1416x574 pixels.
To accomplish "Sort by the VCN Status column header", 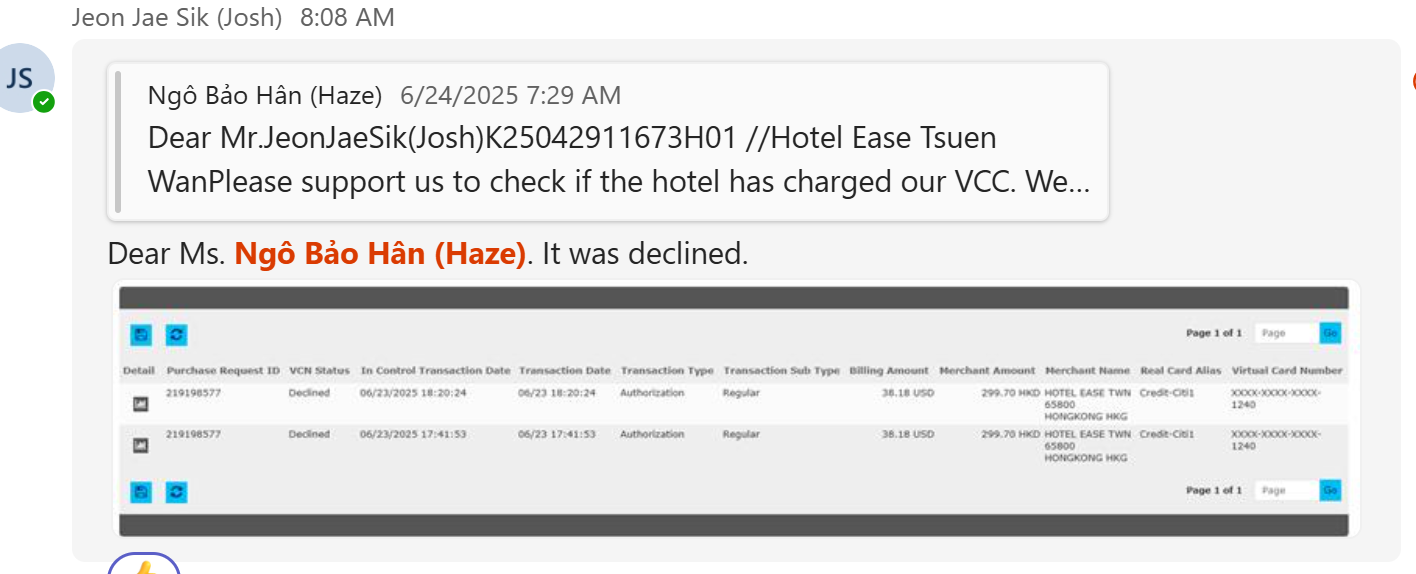I will coord(319,371).
